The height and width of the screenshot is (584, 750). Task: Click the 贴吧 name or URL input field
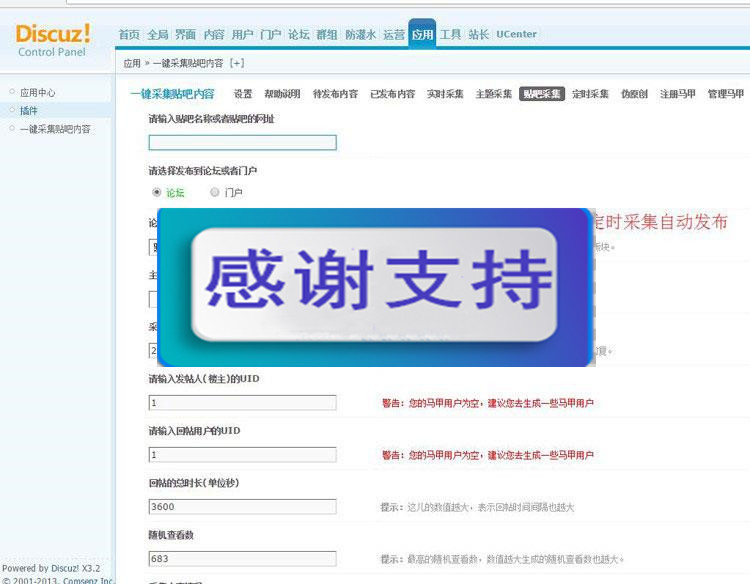pyautogui.click(x=242, y=143)
